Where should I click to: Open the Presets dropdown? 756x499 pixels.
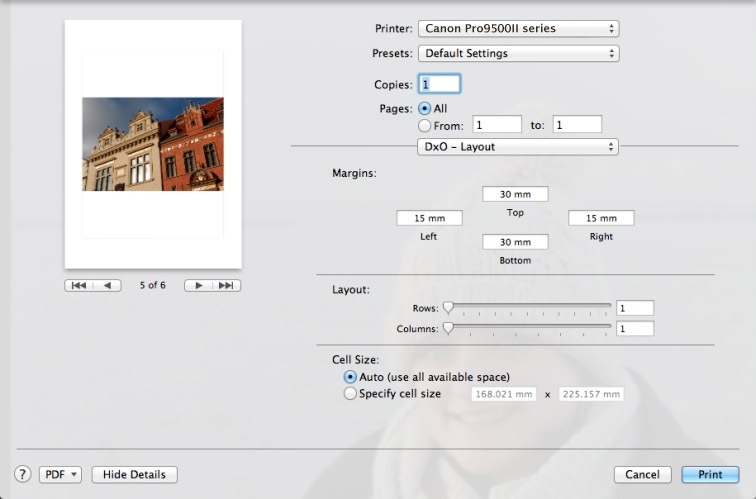(518, 53)
